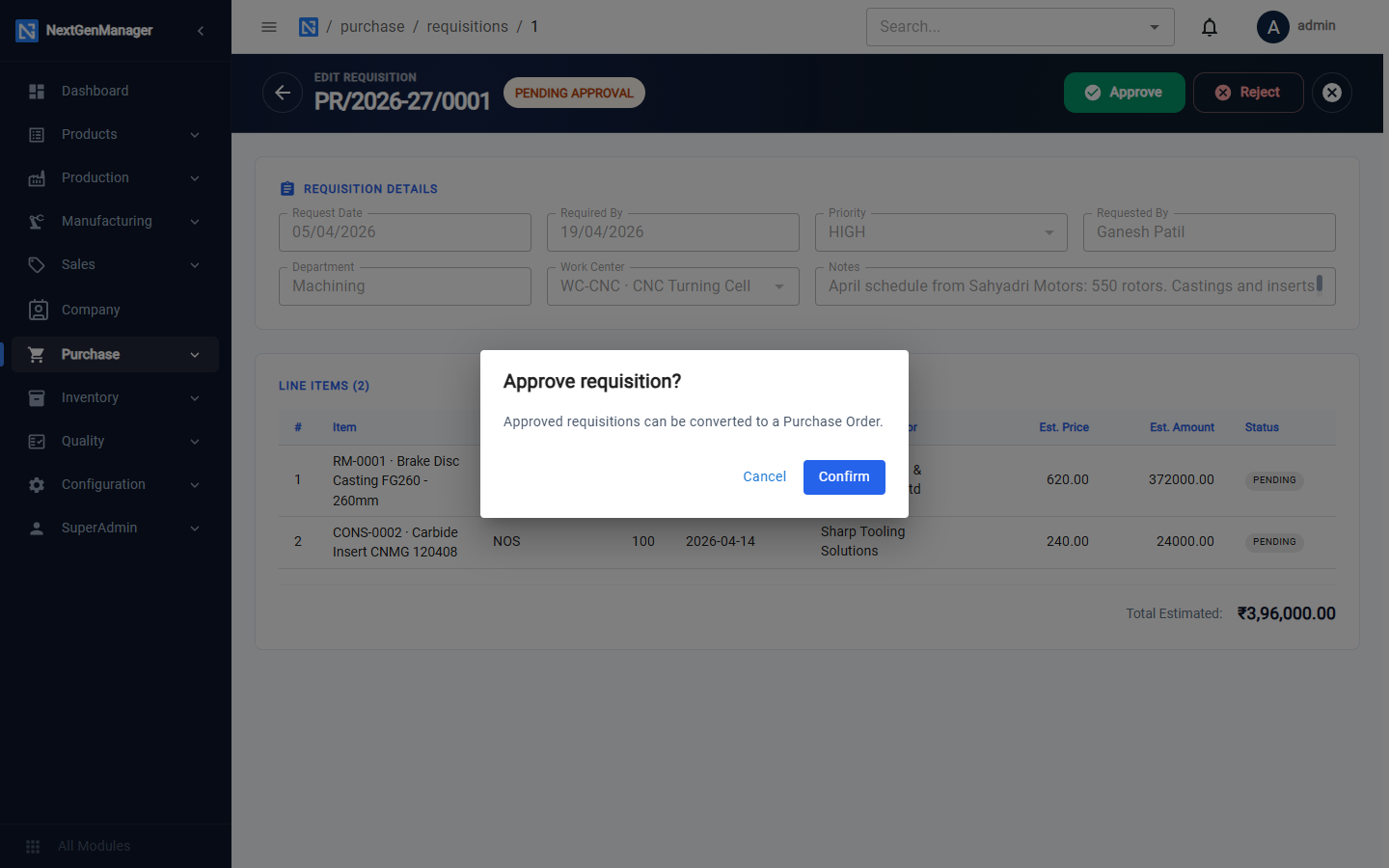Click the Purchase cart icon
This screenshot has width=1389, height=868.
37,355
